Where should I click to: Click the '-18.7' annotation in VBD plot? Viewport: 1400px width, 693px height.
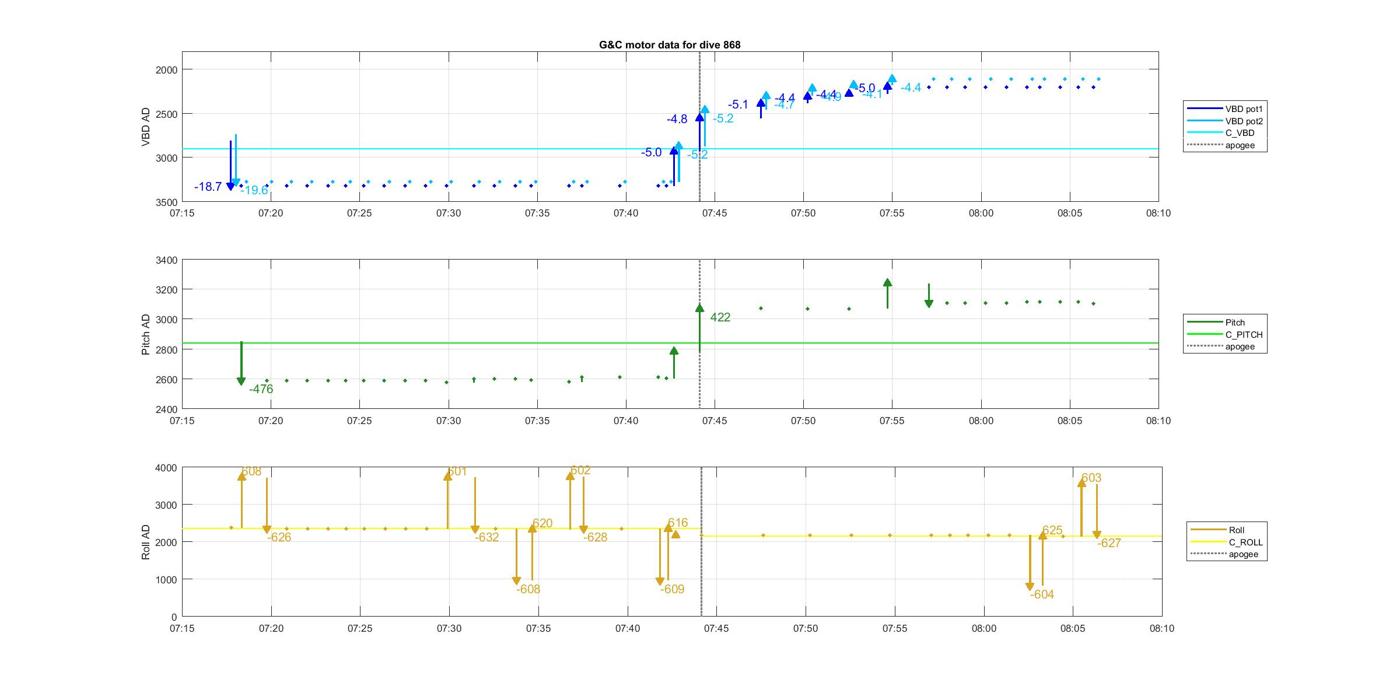tap(208, 187)
